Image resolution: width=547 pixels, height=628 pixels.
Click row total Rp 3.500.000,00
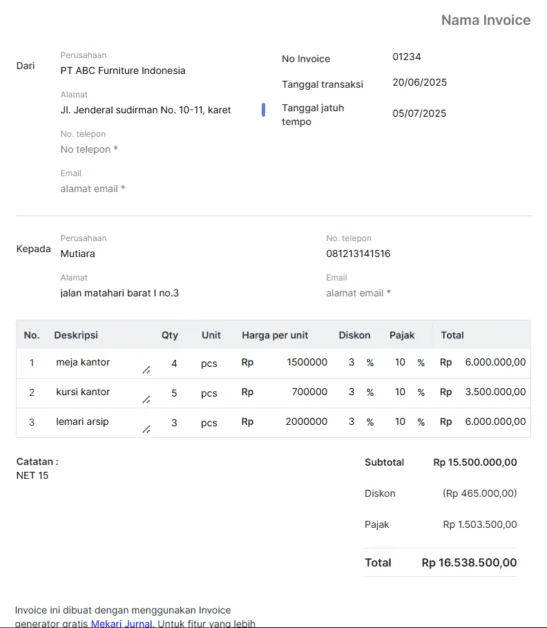click(483, 392)
